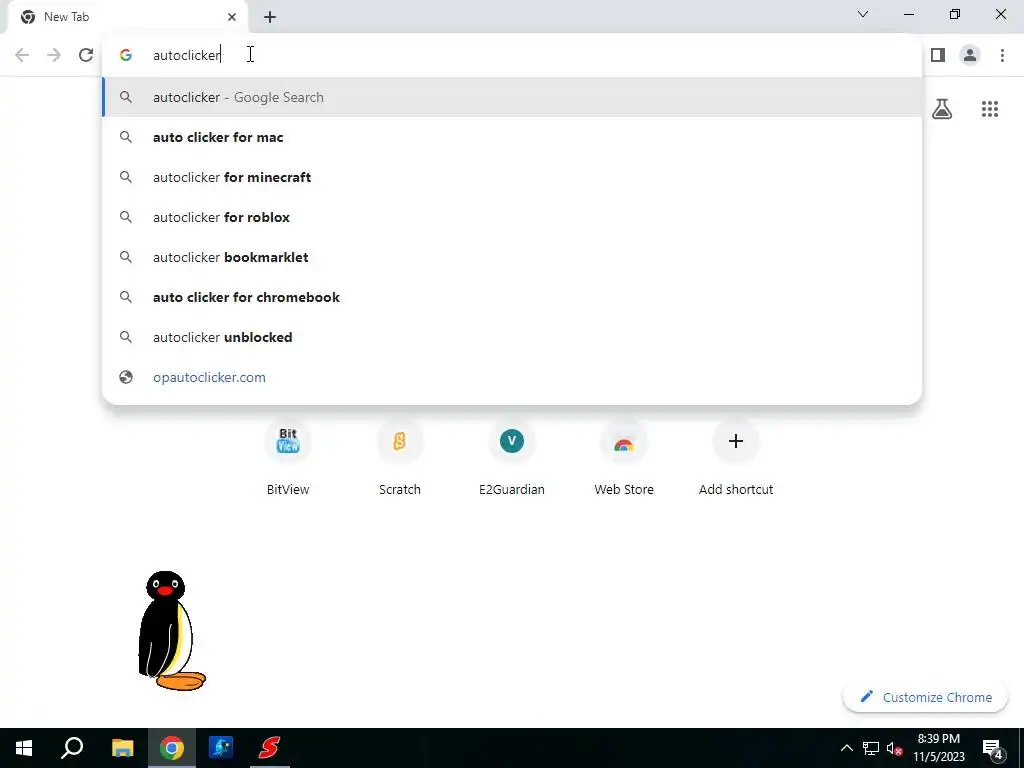Open the red S app in taskbar
Viewport: 1024px width, 768px height.
[x=269, y=748]
